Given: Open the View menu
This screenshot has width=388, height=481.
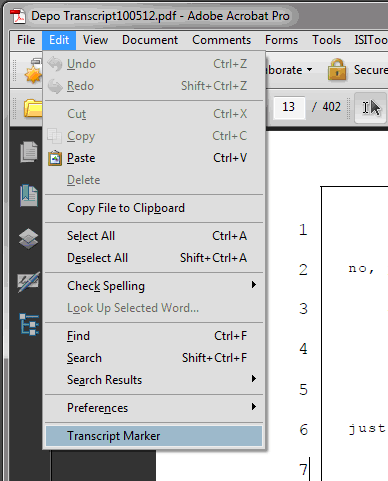Looking at the screenshot, I should (95, 40).
